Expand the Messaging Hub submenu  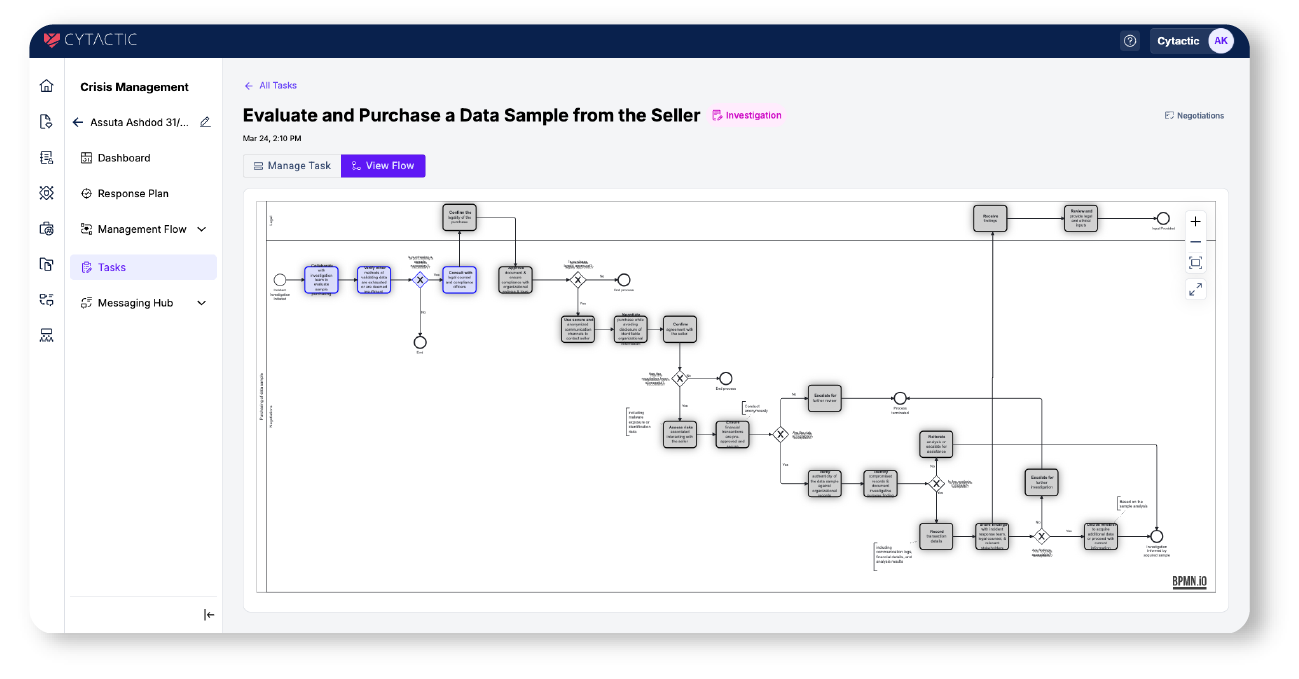click(x=202, y=303)
